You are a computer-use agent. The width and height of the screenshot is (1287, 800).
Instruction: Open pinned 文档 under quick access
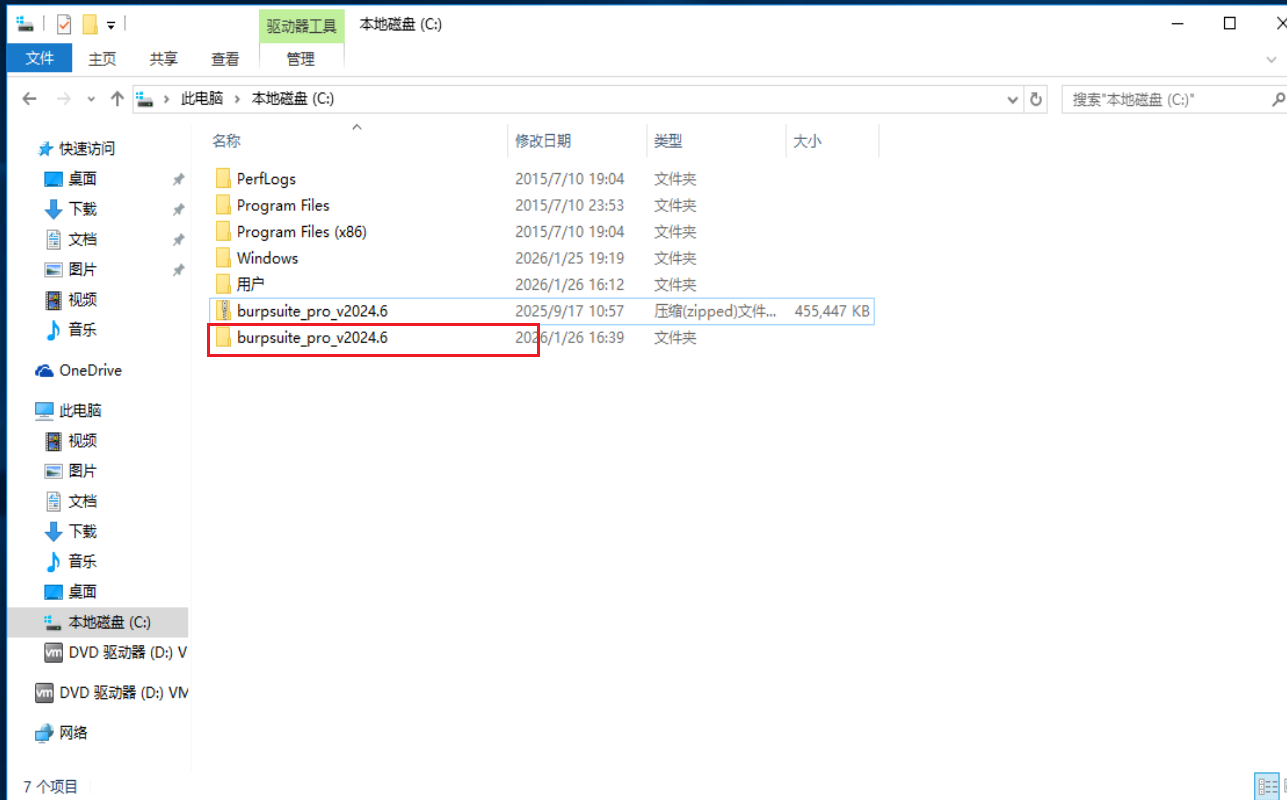(x=83, y=239)
